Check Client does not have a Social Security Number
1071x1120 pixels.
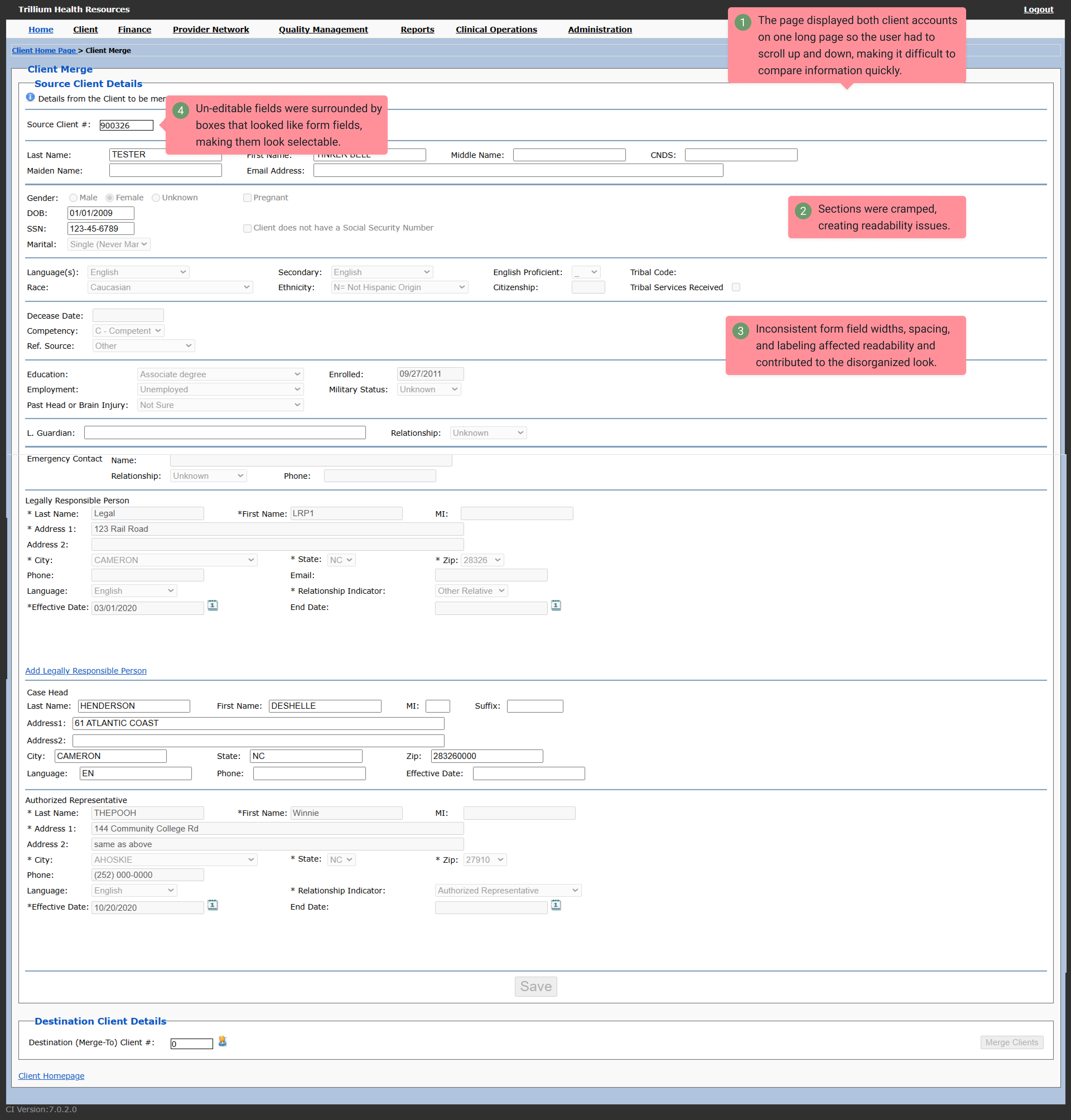pos(247,228)
